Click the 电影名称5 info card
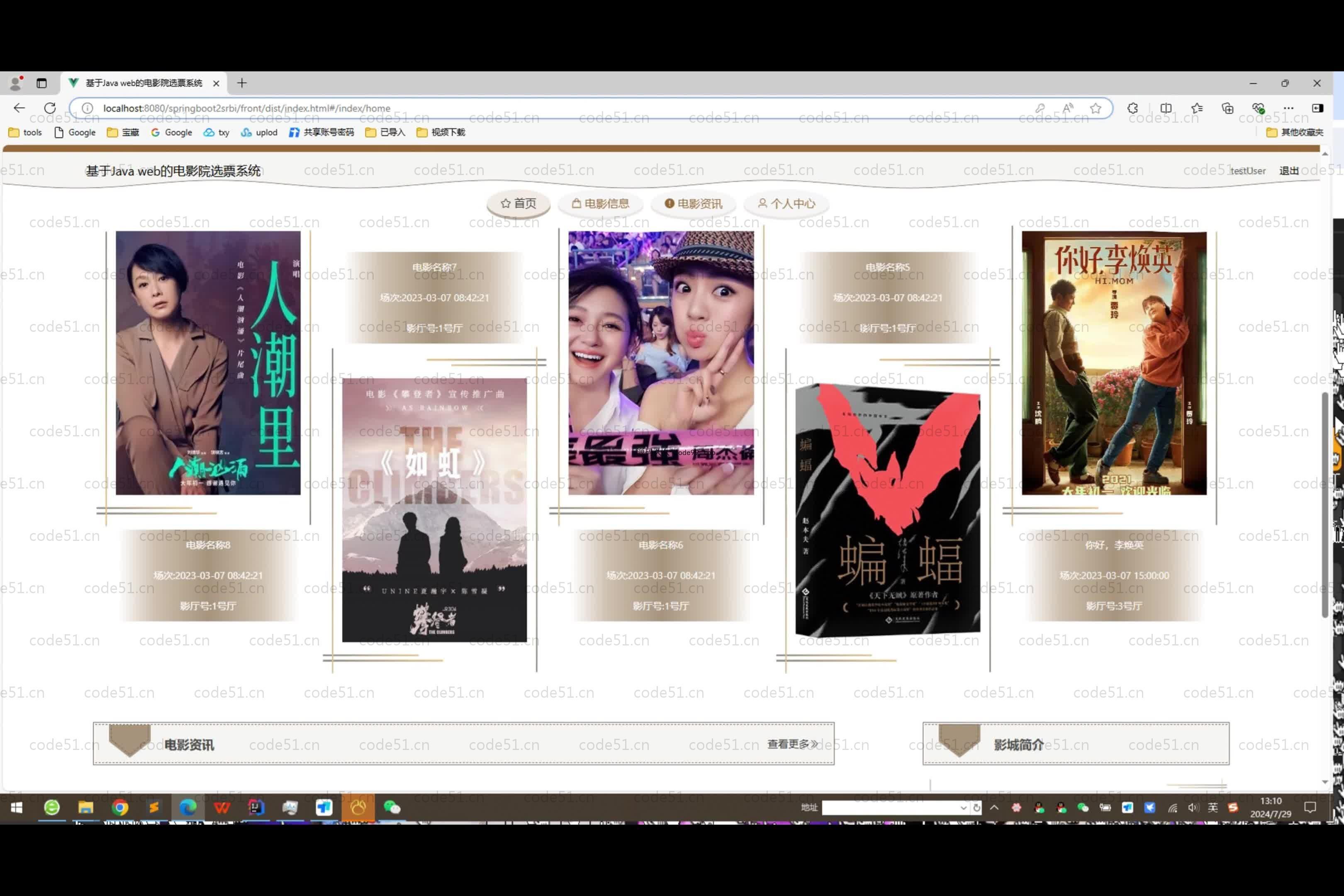The width and height of the screenshot is (1344, 896). coord(887,298)
